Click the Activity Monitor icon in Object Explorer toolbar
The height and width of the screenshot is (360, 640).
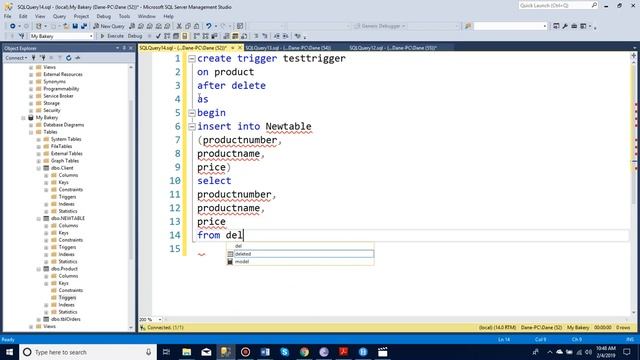(78, 58)
